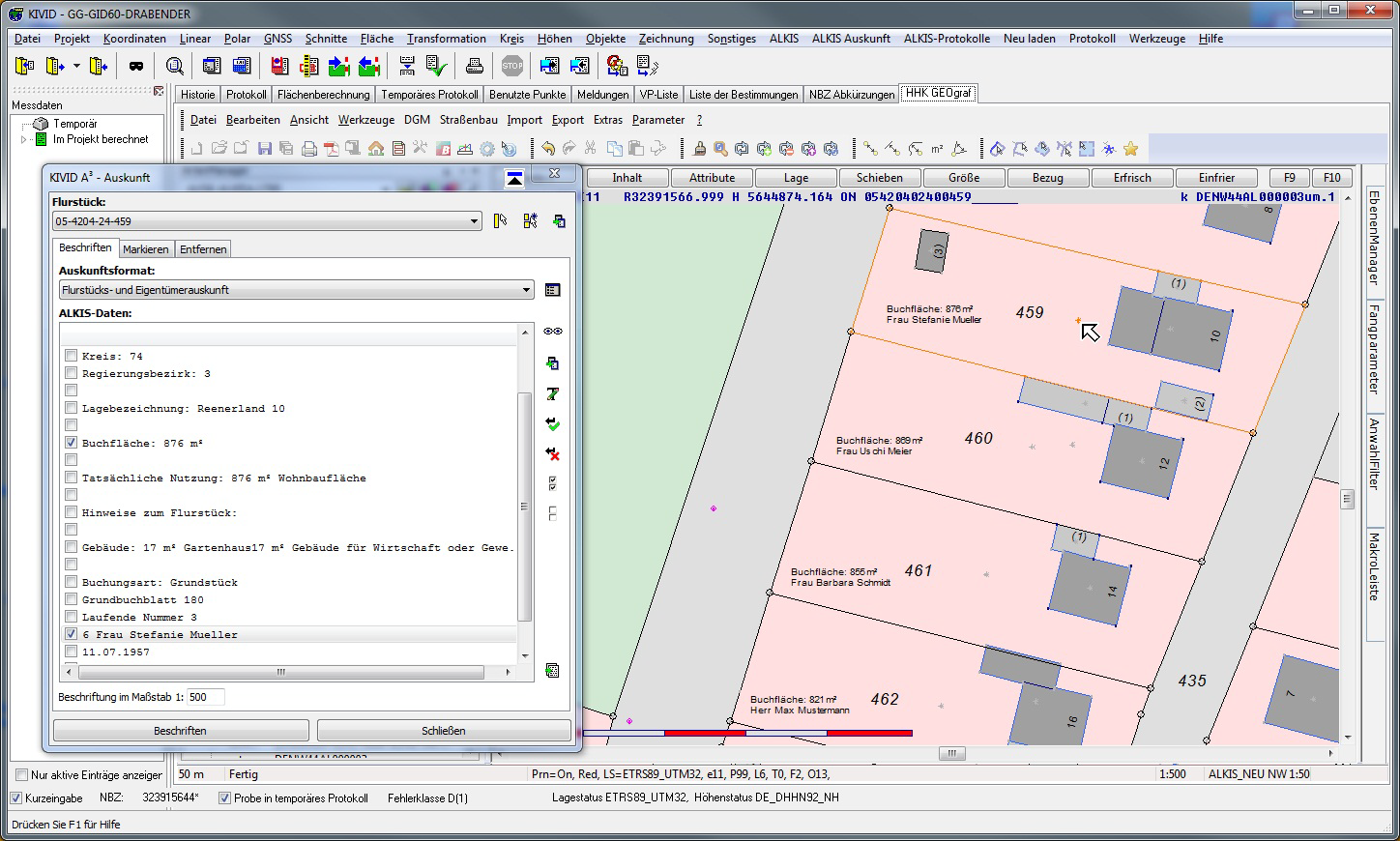1400x841 pixels.
Task: Click the magnifier search icon in main toolbar
Action: (x=175, y=66)
